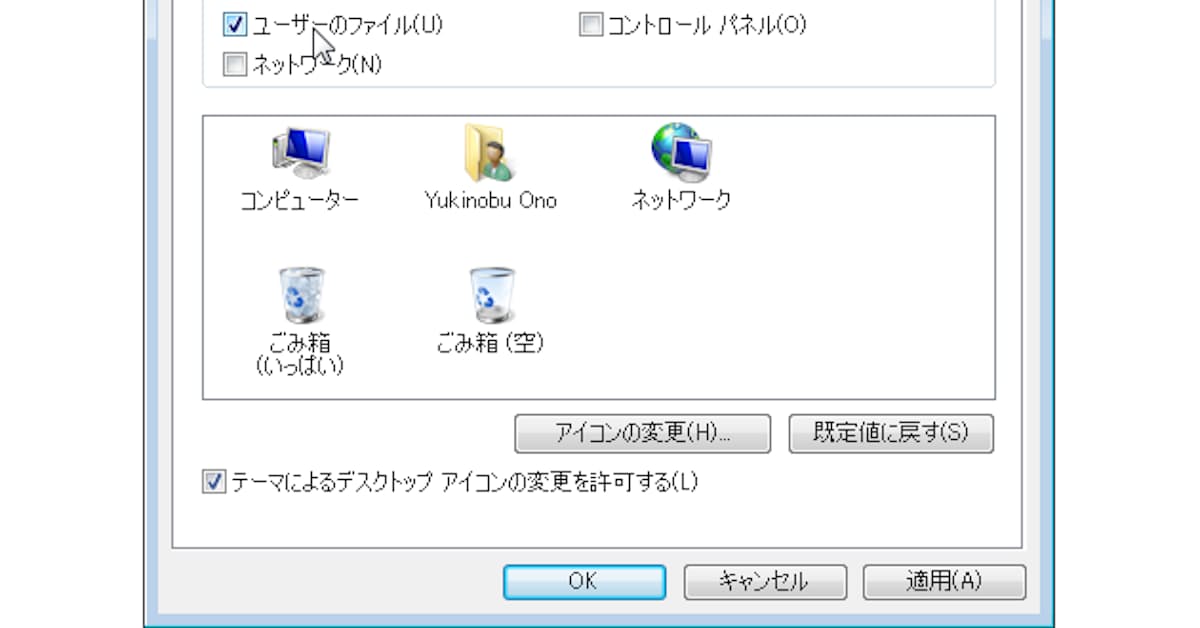Apply changes with the 適用(A) button

point(944,581)
